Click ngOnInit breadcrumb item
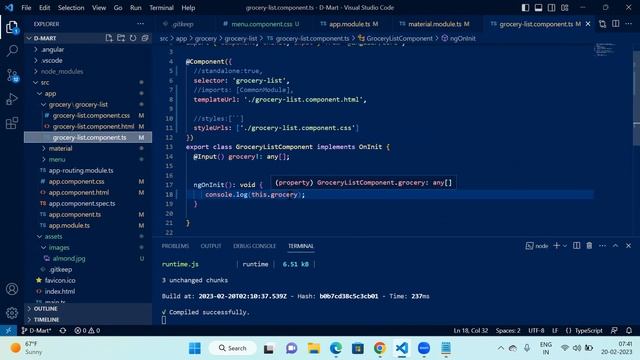Viewport: 640px width, 360px height. (458, 38)
